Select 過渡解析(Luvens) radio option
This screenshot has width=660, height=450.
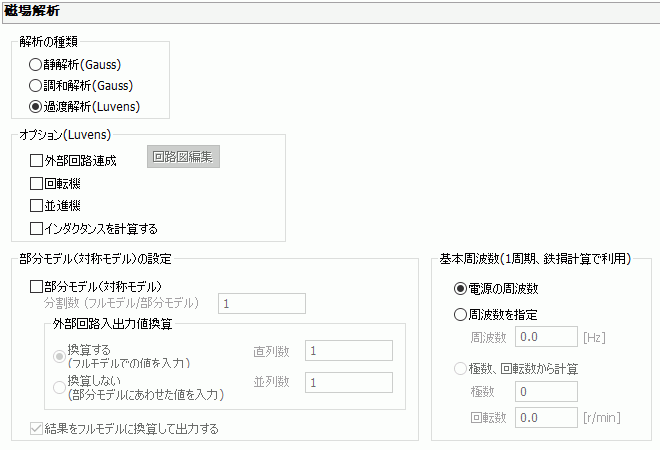click(x=36, y=105)
